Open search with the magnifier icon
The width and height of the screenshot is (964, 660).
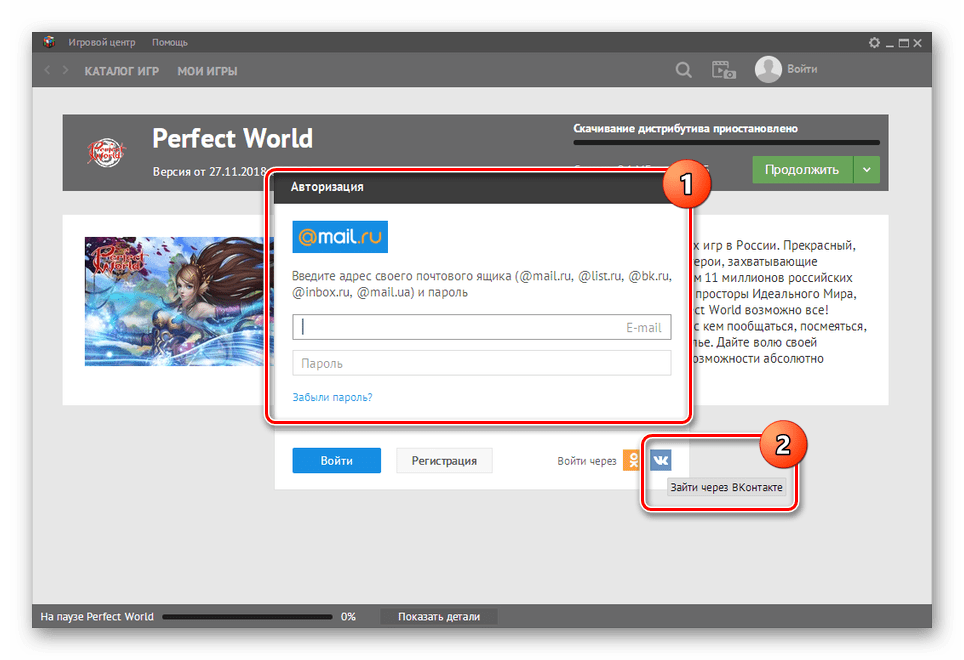pos(683,70)
